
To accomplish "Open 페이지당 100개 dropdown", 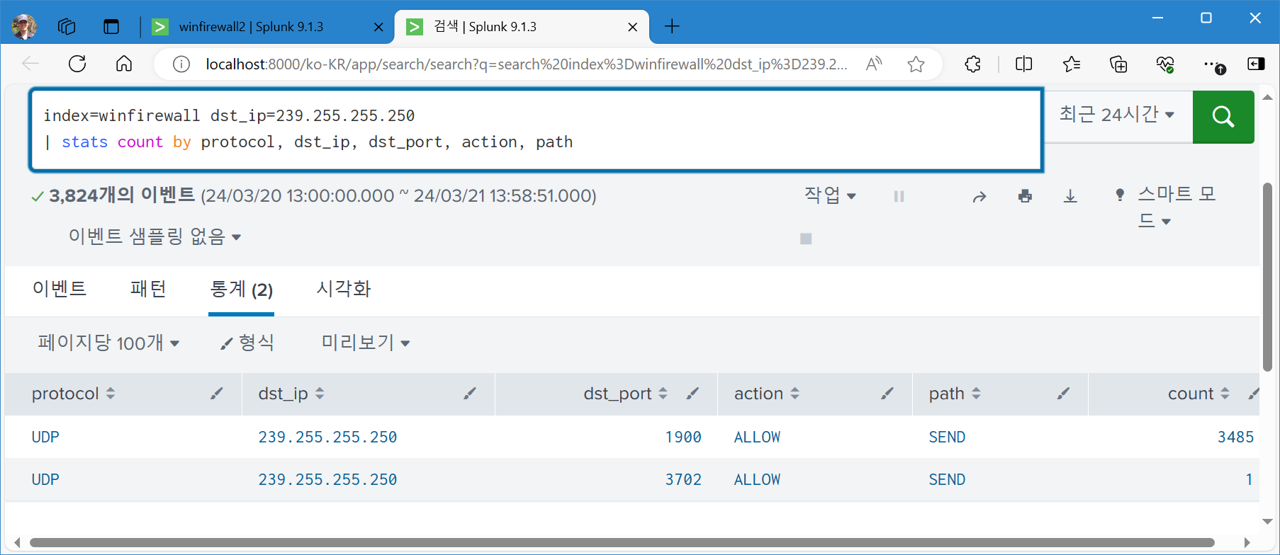I will (109, 343).
